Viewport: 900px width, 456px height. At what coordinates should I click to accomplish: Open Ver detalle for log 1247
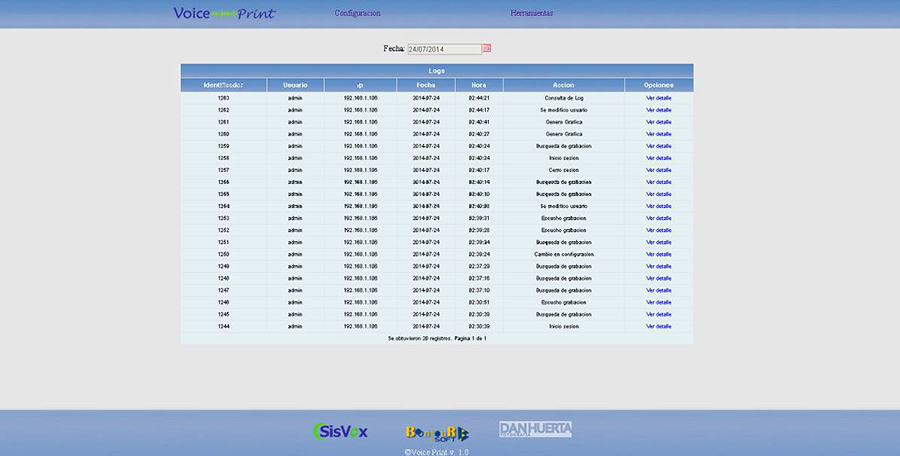[x=659, y=290]
